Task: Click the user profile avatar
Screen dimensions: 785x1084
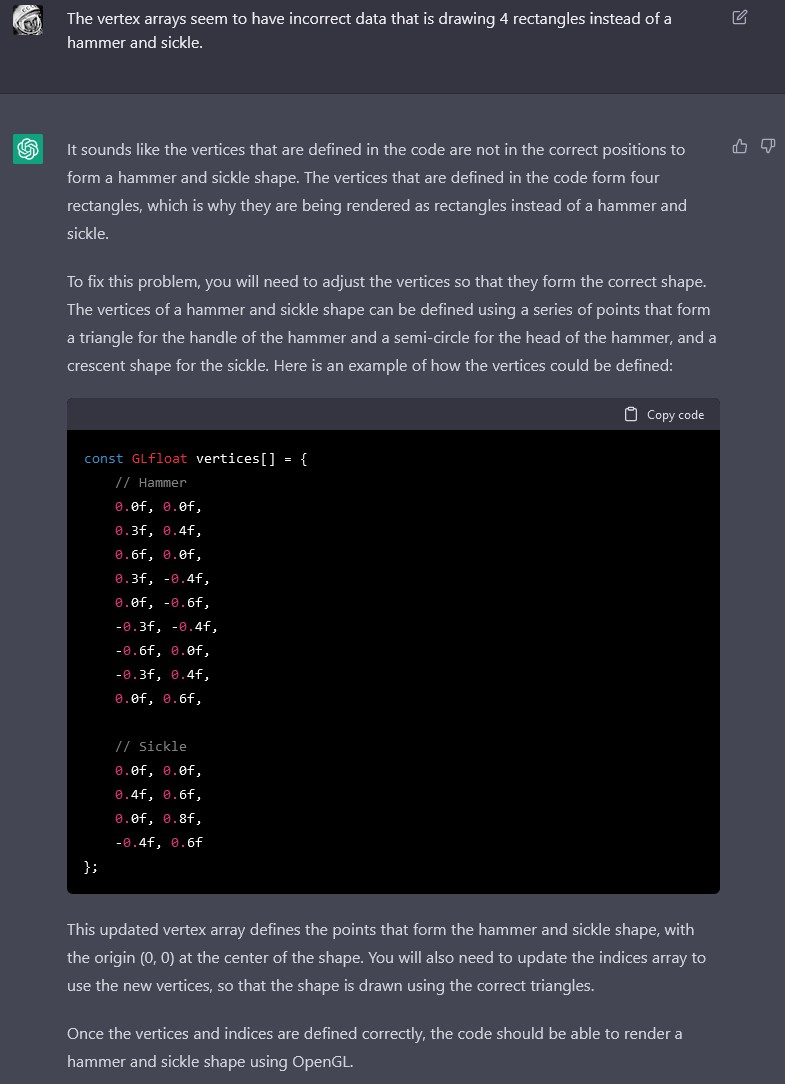Action: pos(28,19)
